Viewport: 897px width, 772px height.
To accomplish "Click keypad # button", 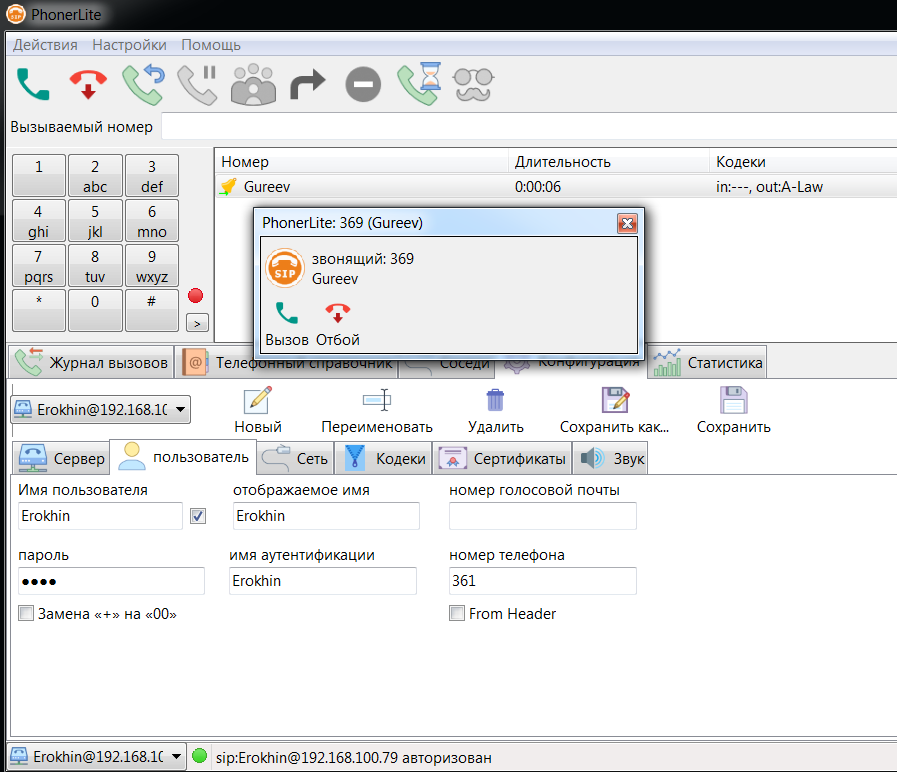I will (x=152, y=310).
